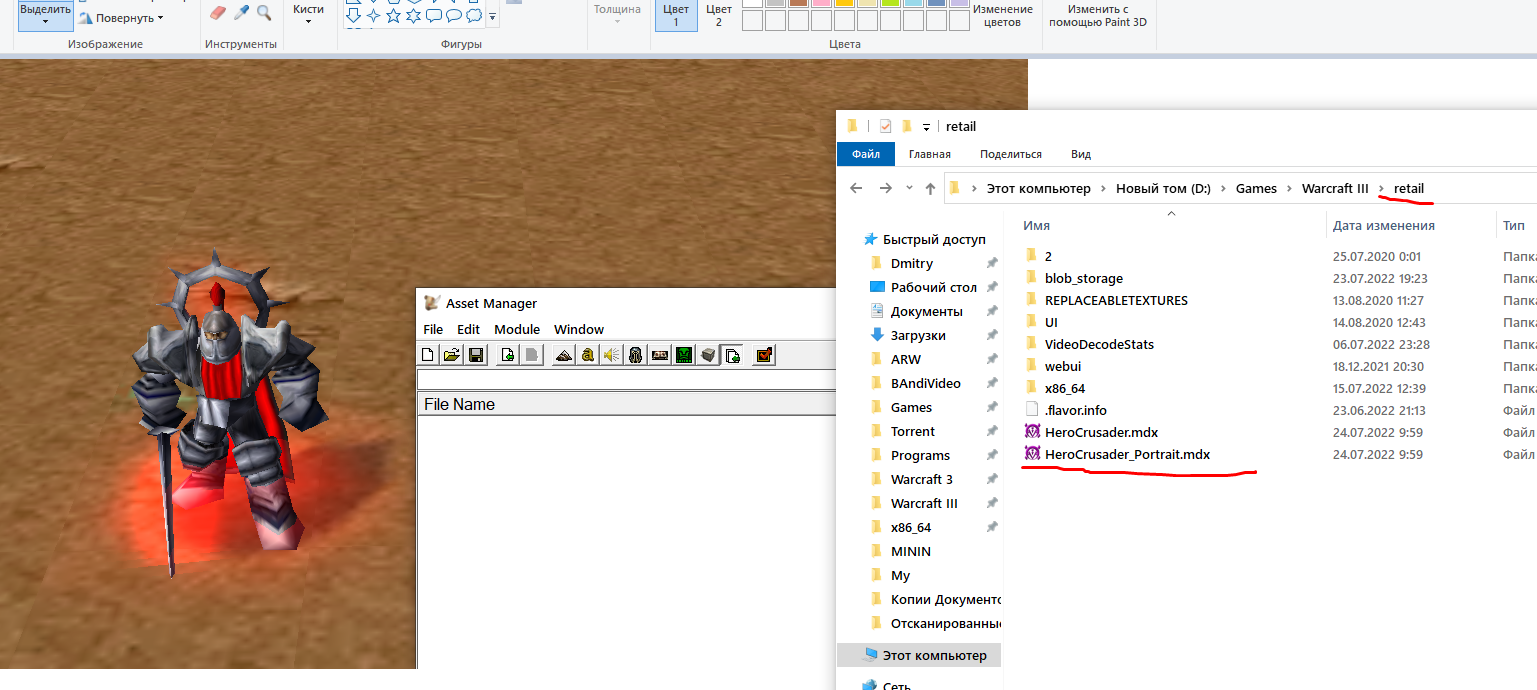The height and width of the screenshot is (690, 1537).
Task: Go forward in Explorer navigation
Action: pyautogui.click(x=885, y=188)
